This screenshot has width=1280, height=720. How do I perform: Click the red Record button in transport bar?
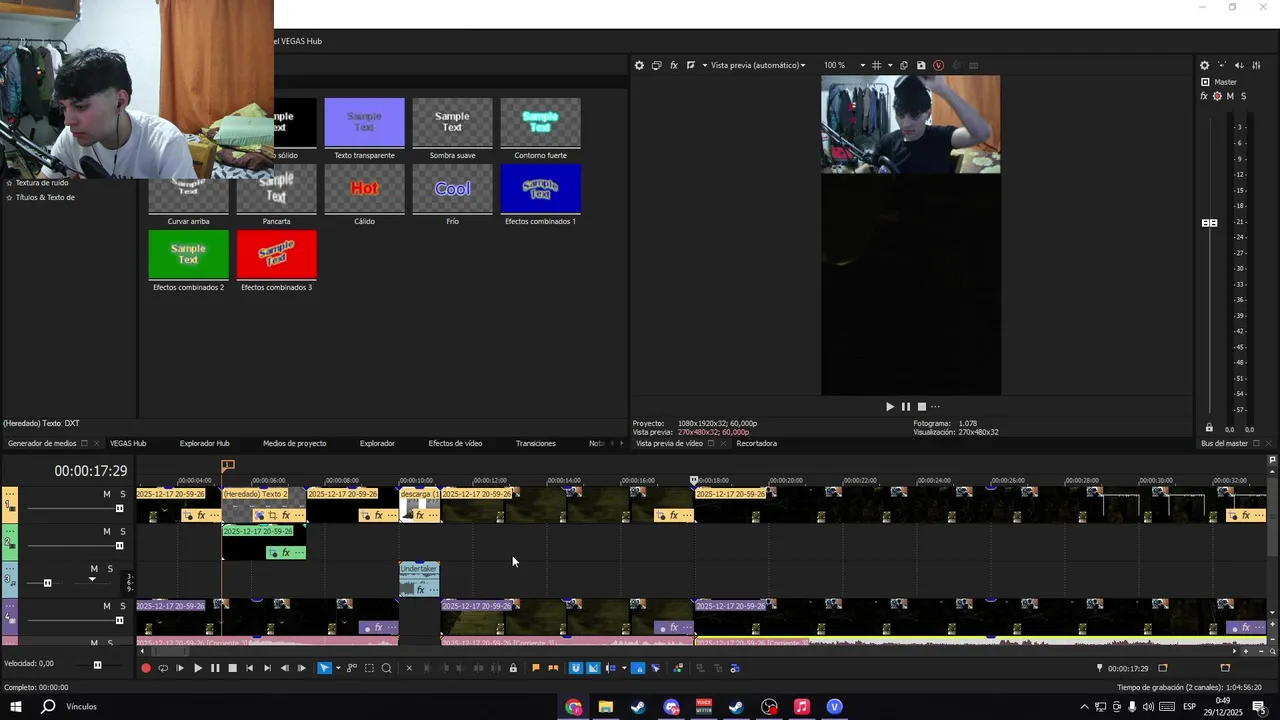click(146, 668)
